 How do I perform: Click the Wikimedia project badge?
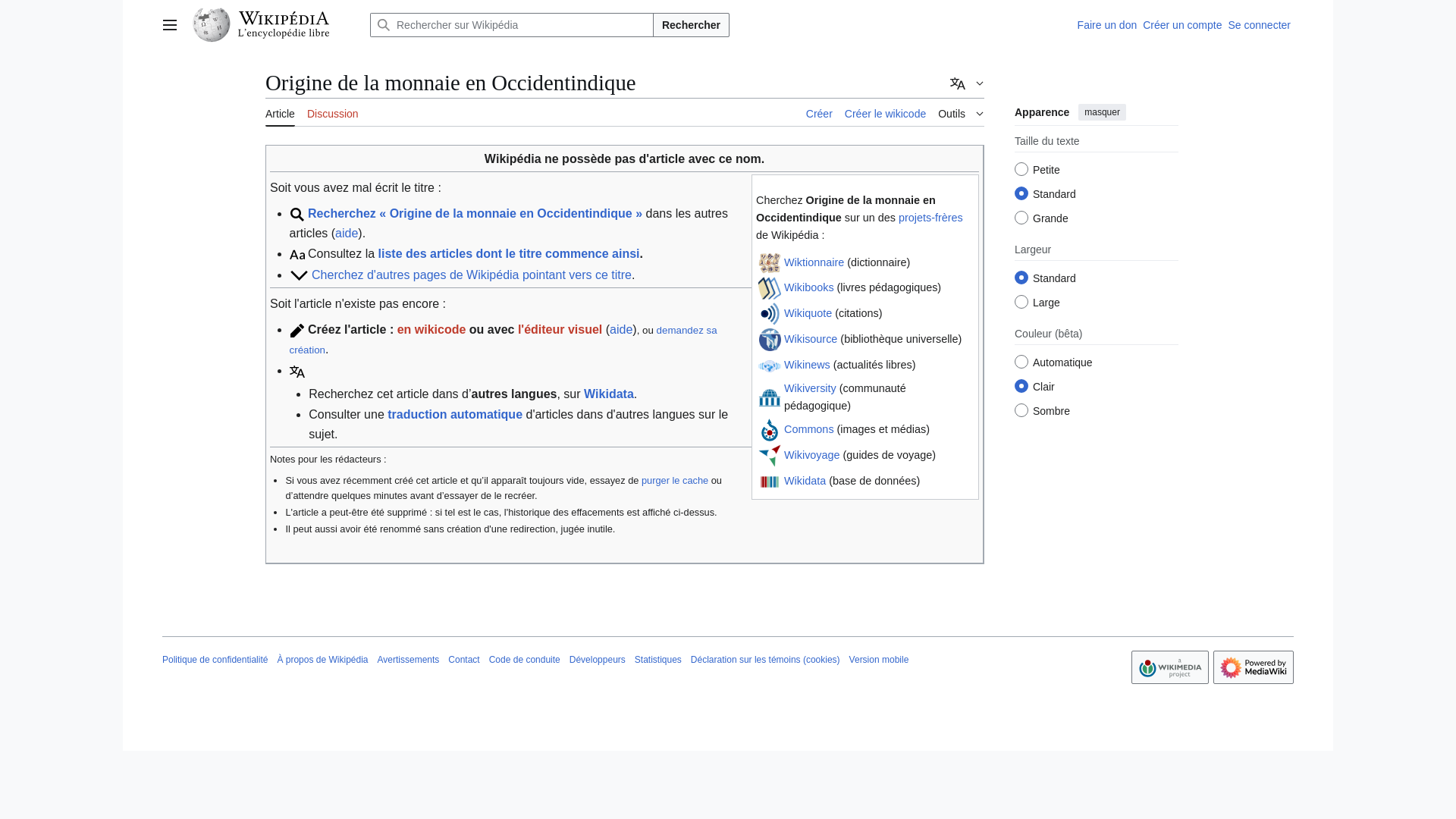pos(1170,667)
